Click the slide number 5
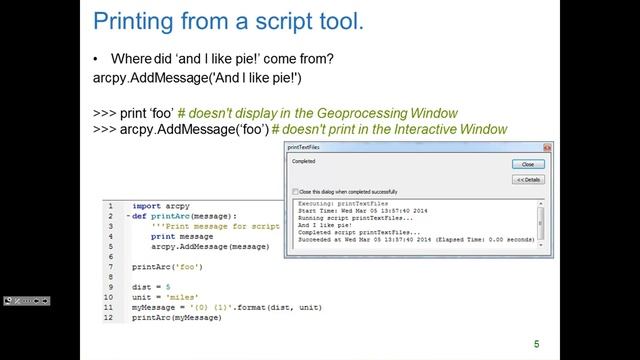 click(536, 344)
